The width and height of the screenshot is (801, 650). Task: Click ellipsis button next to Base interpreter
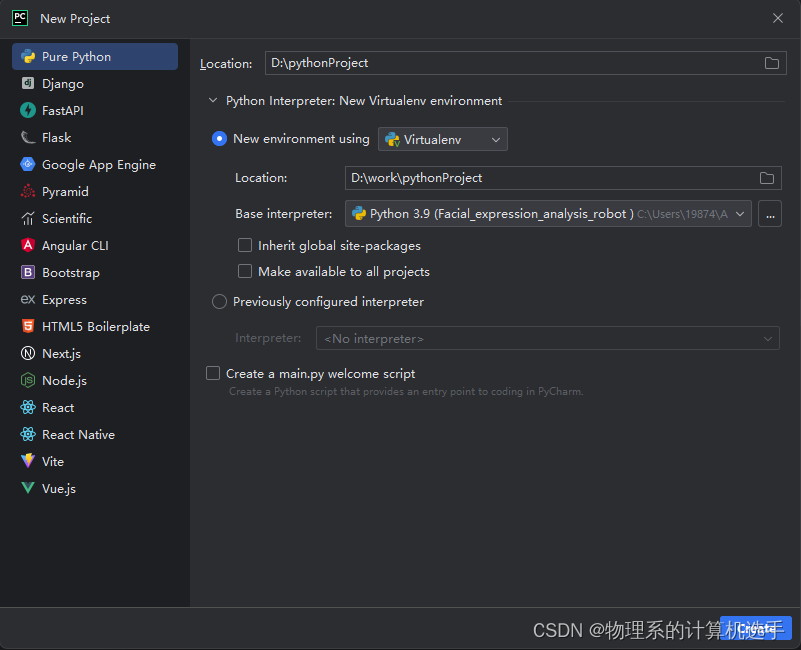coord(770,214)
